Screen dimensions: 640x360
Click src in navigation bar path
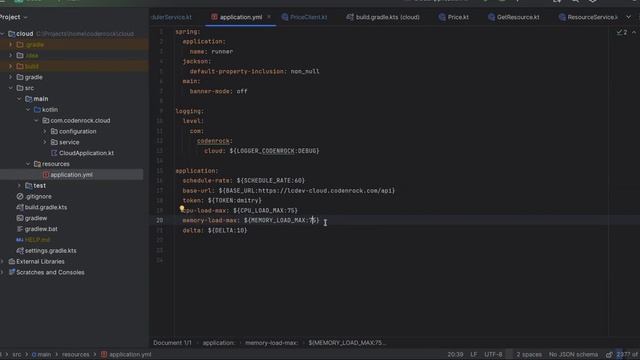[x=17, y=355]
